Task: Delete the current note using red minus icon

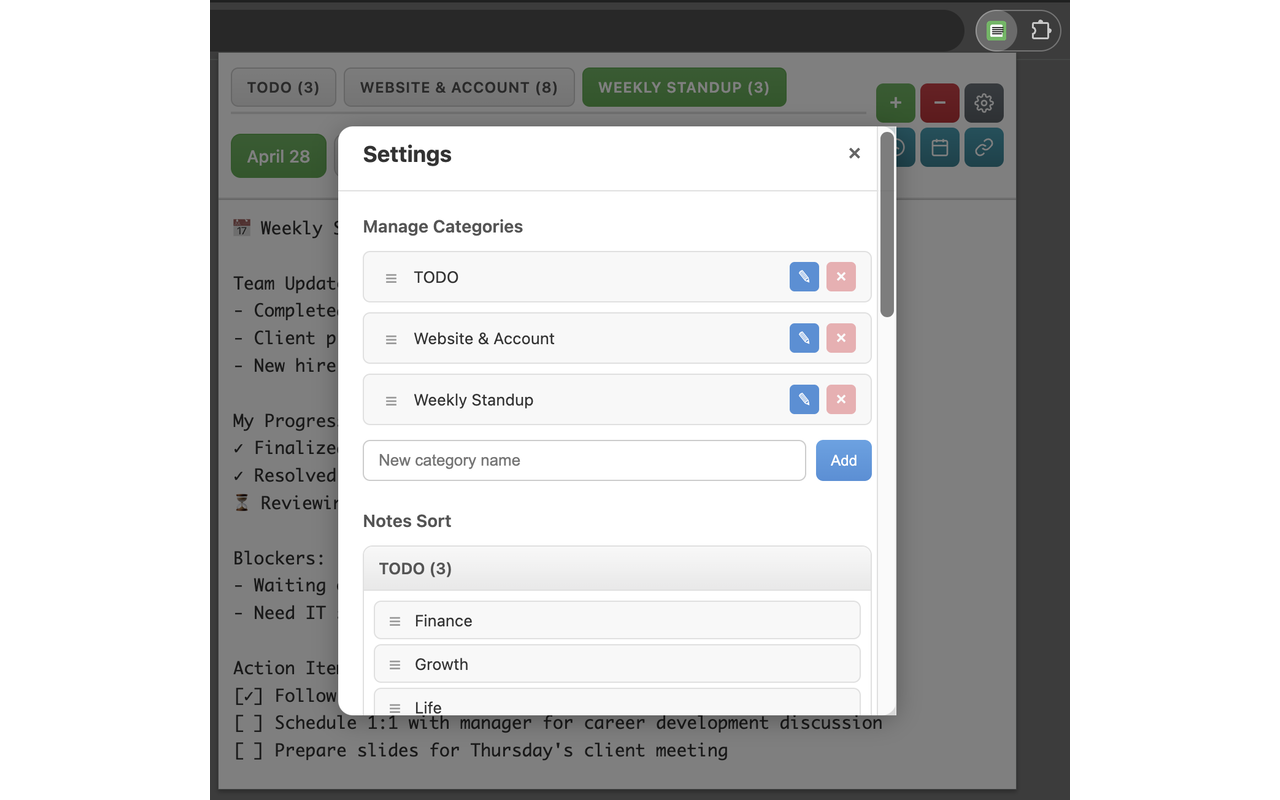Action: (x=939, y=103)
